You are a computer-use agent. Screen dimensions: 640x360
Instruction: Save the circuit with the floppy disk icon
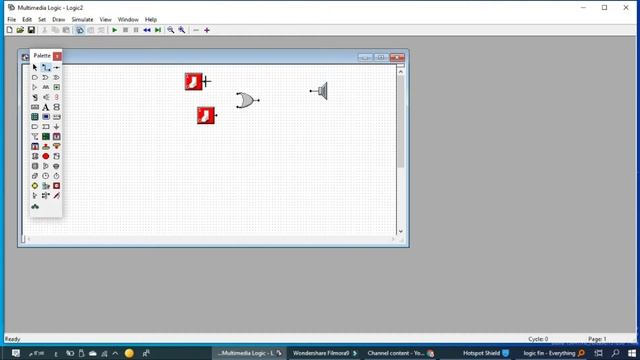pyautogui.click(x=31, y=30)
